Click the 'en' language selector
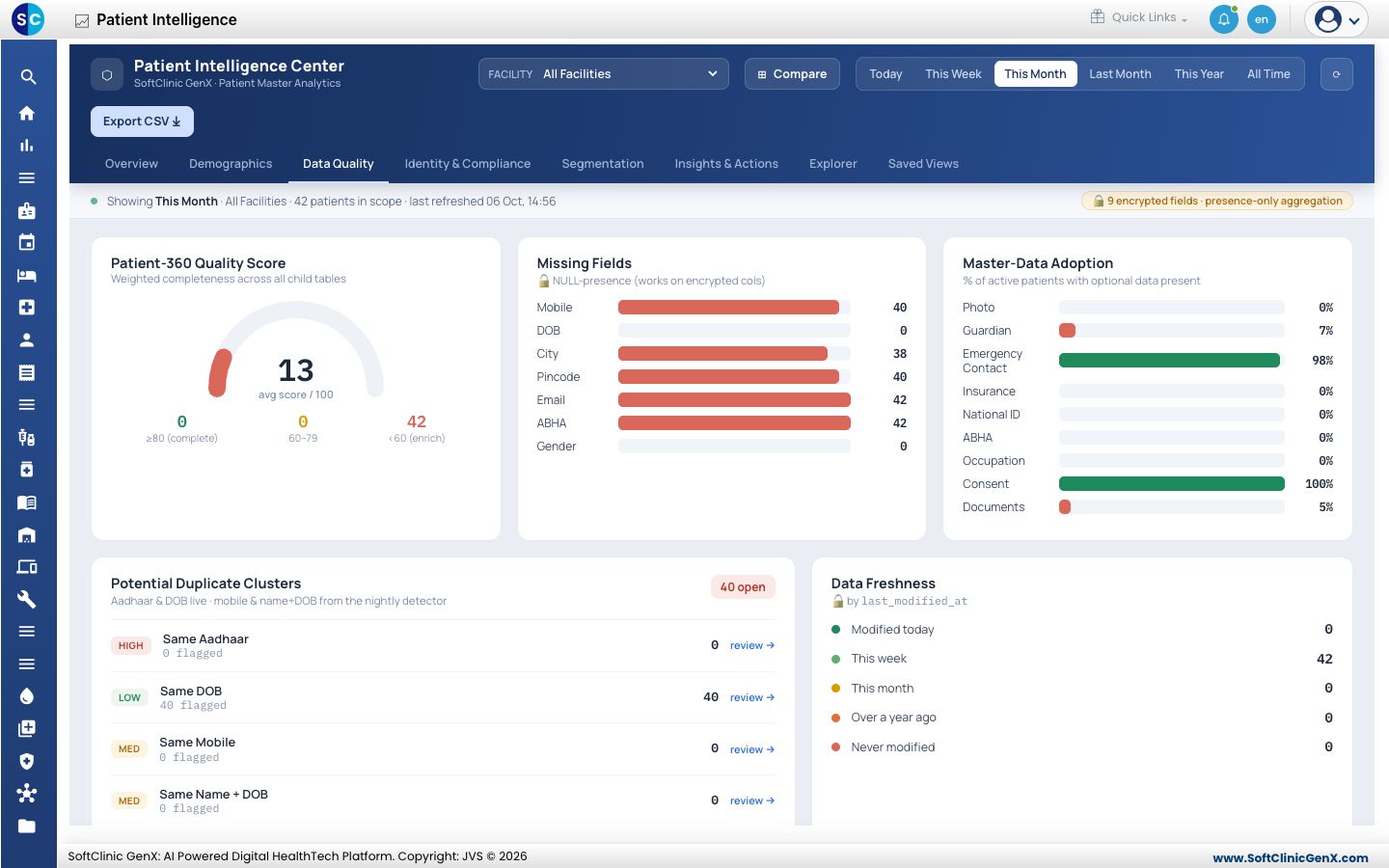This screenshot has height=868, width=1389. (x=1262, y=19)
